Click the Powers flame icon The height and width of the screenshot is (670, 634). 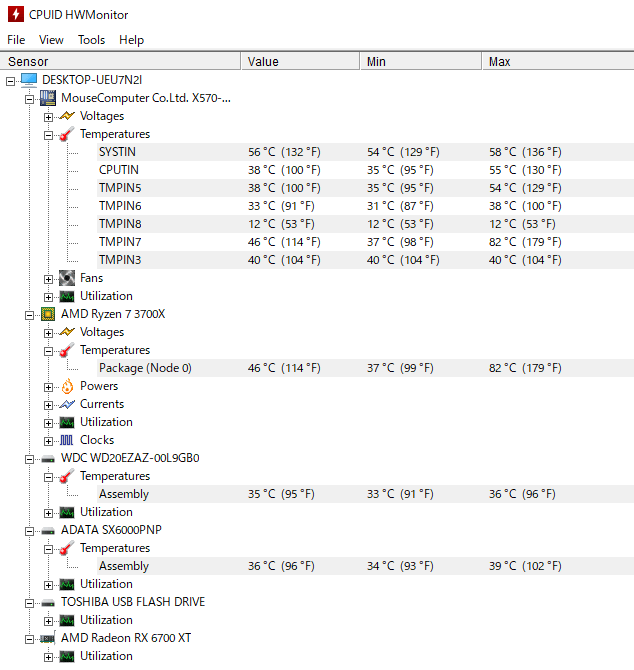point(67,386)
